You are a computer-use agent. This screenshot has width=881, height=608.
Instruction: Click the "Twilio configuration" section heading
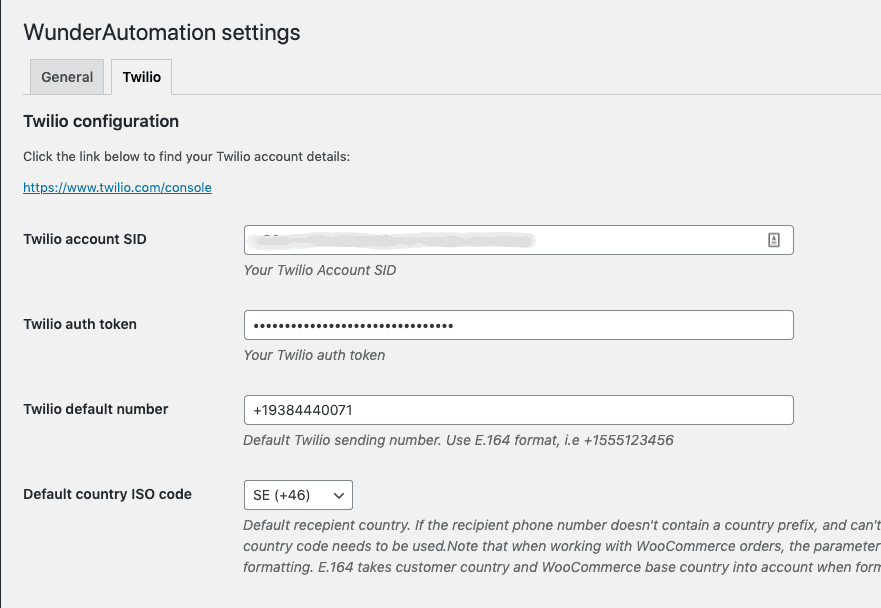pyautogui.click(x=101, y=121)
